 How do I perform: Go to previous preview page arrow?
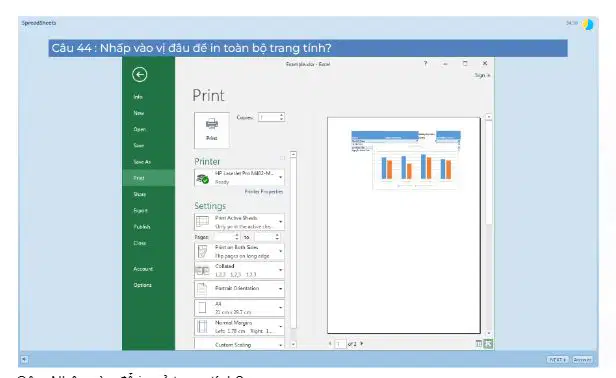(330, 344)
